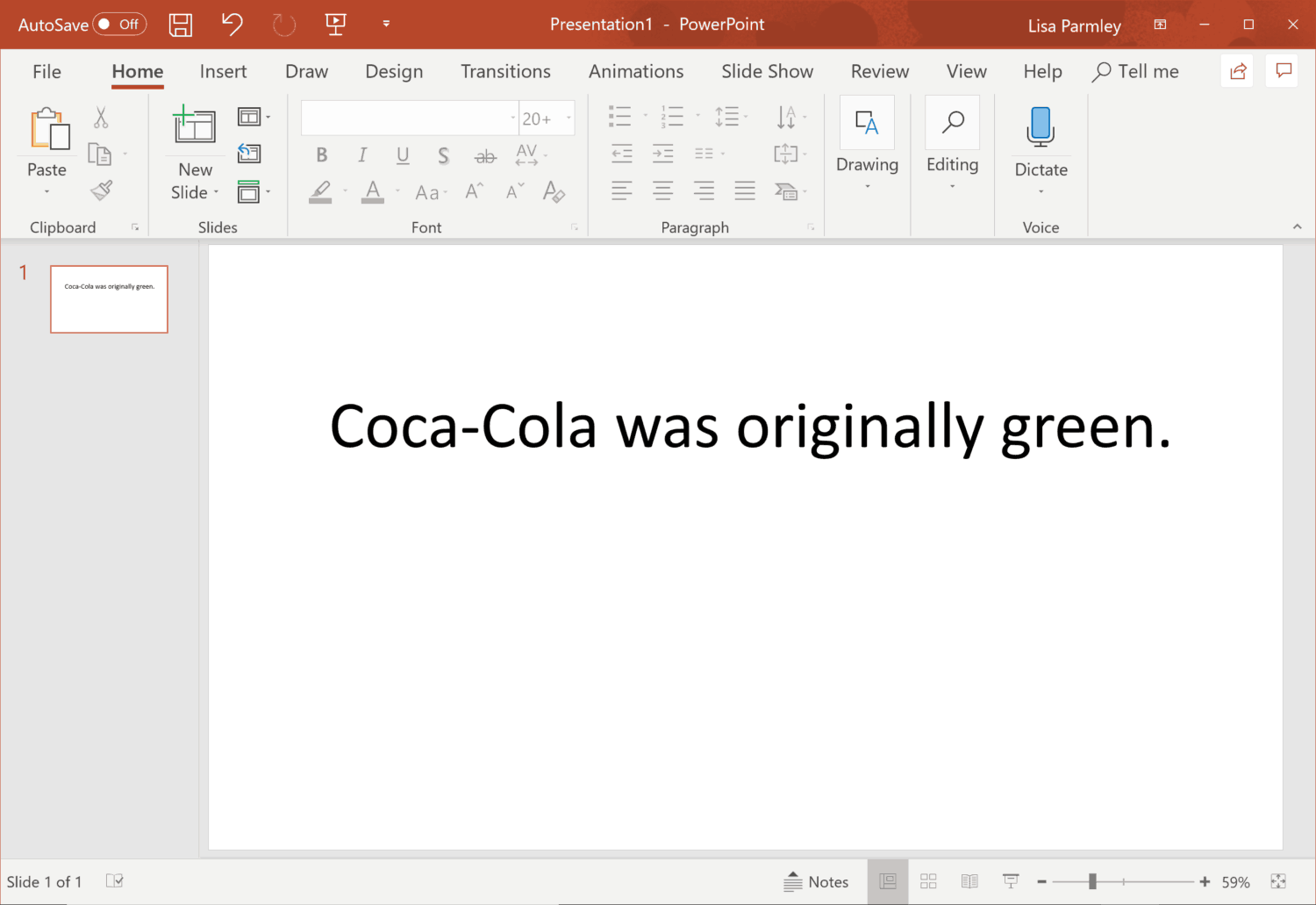
Task: Clear all formatting
Action: [x=554, y=191]
